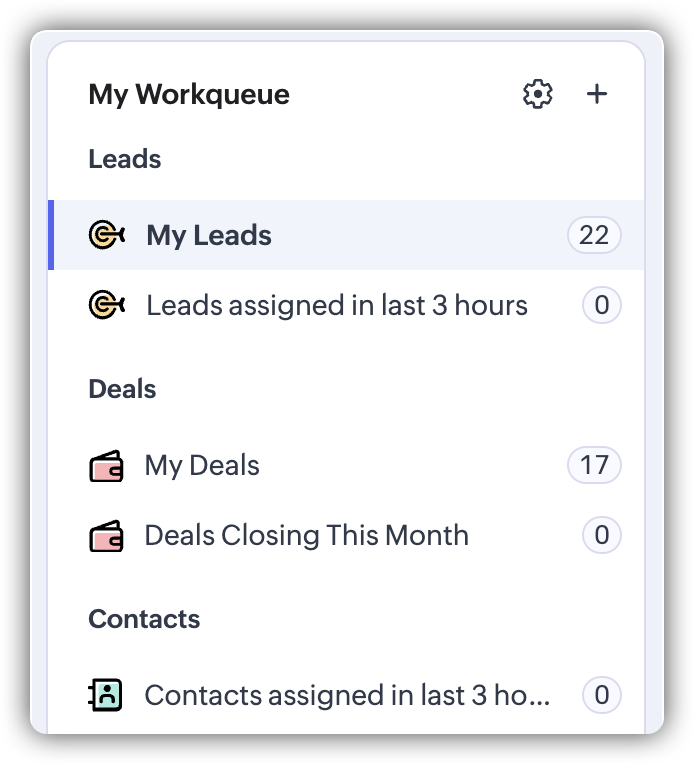Open Leads assigned in last 3 hours
Image resolution: width=694 pixels, height=764 pixels.
click(337, 305)
